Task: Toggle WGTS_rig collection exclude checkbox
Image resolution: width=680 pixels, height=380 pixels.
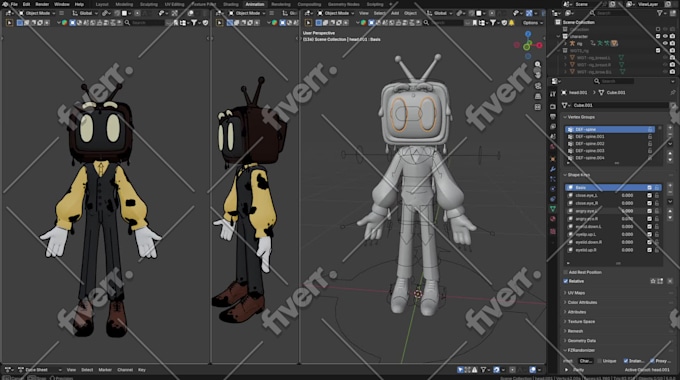Action: point(658,51)
